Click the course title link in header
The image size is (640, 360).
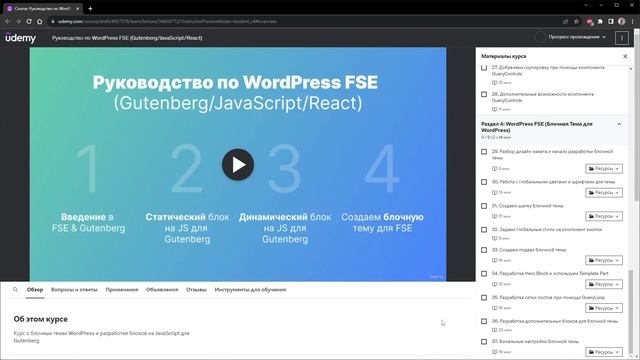click(x=127, y=38)
